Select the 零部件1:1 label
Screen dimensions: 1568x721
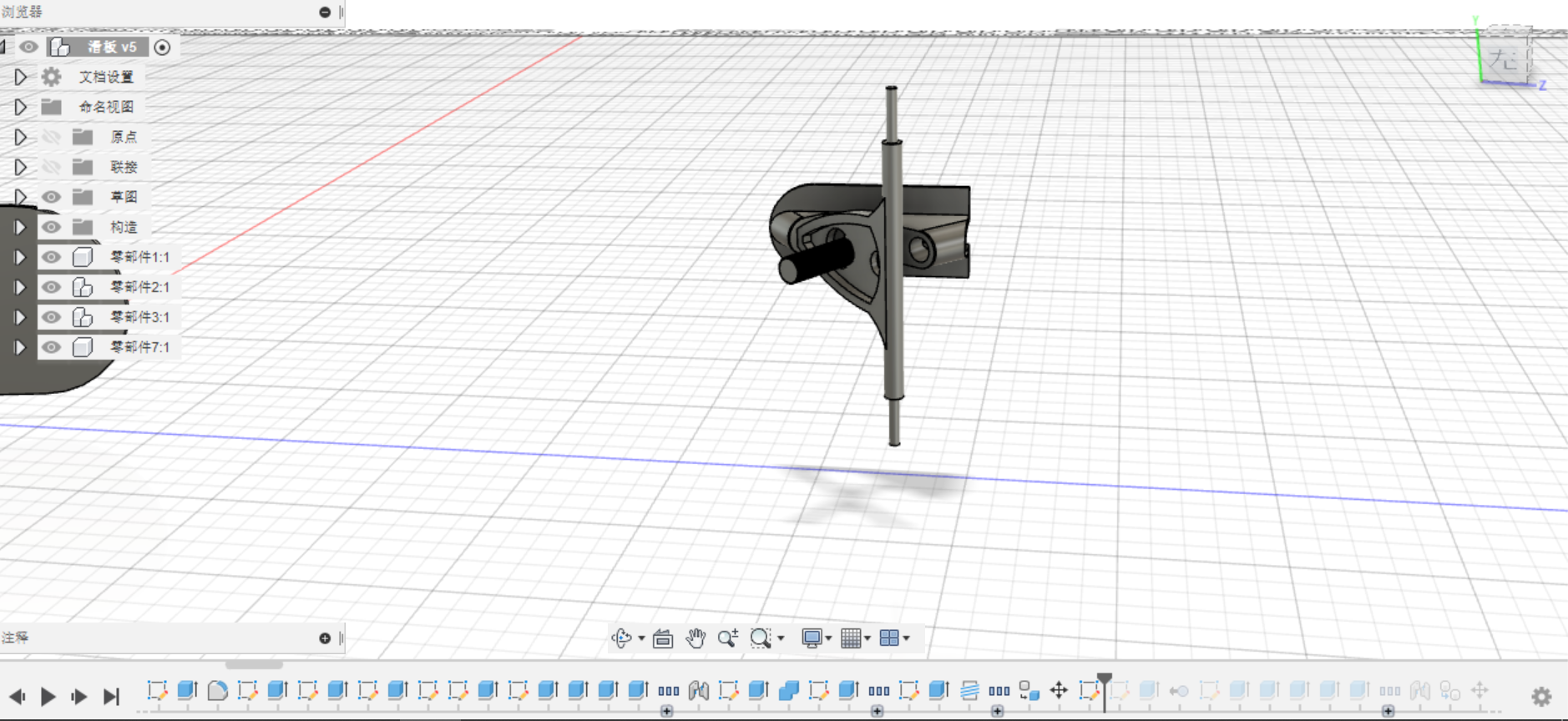[139, 257]
